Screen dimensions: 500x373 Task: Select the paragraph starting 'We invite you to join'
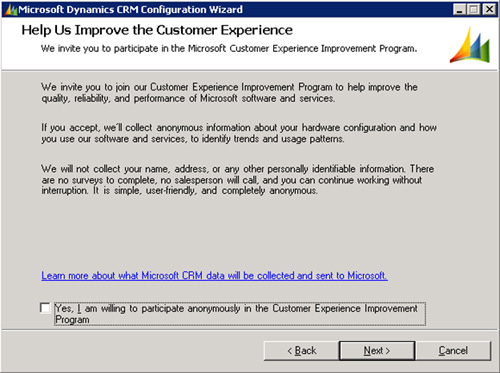click(x=229, y=93)
